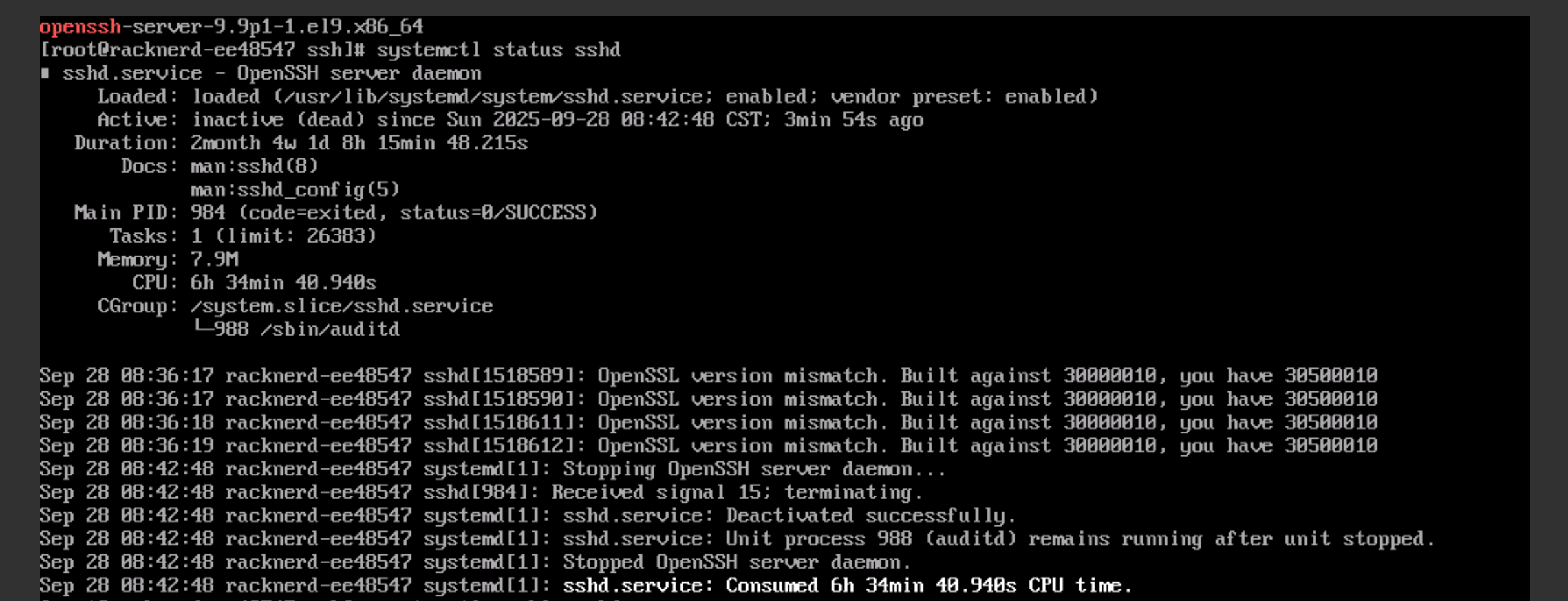Click the 'inactive (dead)' status text

click(278, 120)
